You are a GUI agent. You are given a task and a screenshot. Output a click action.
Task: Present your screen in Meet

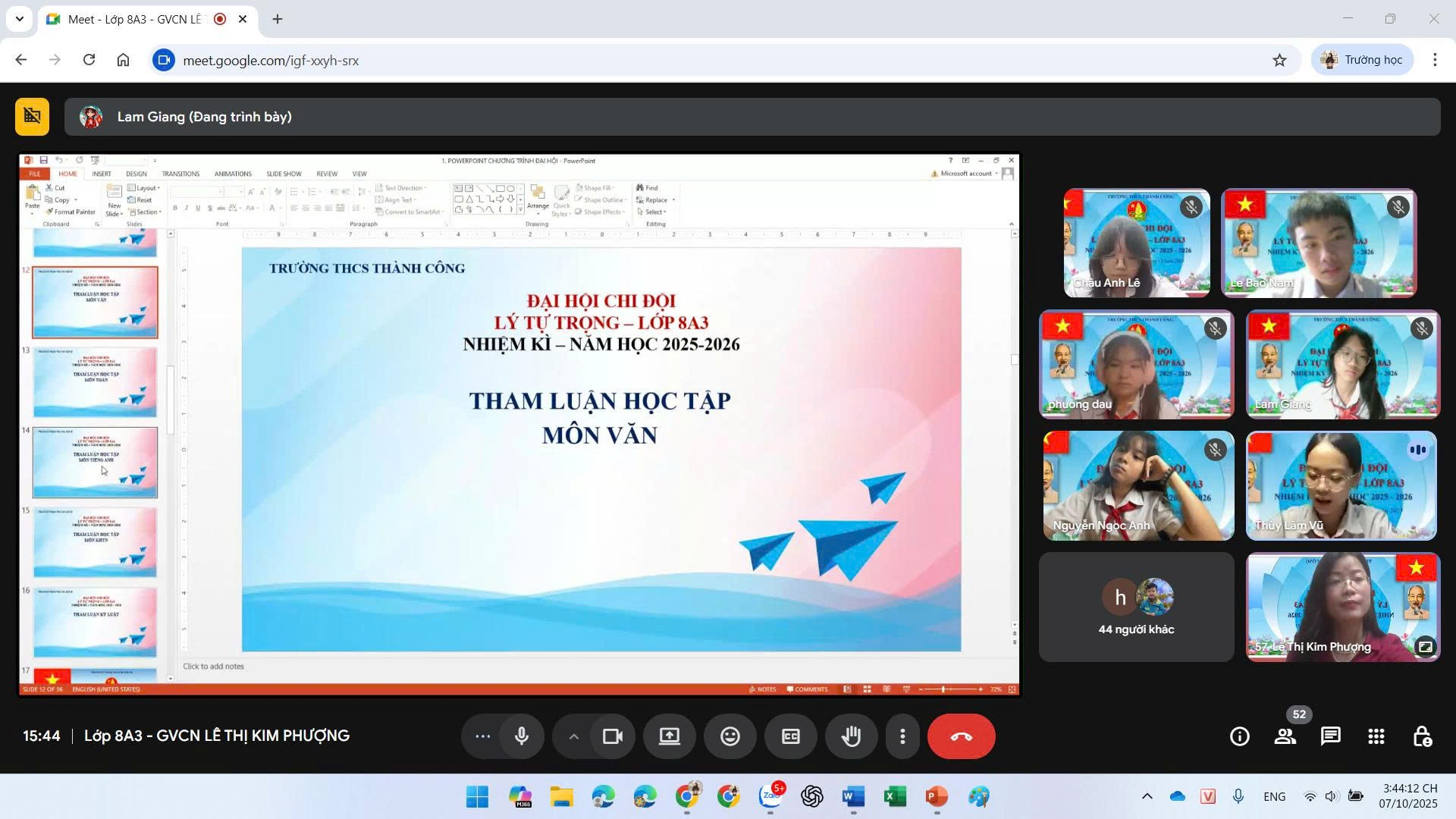(669, 736)
